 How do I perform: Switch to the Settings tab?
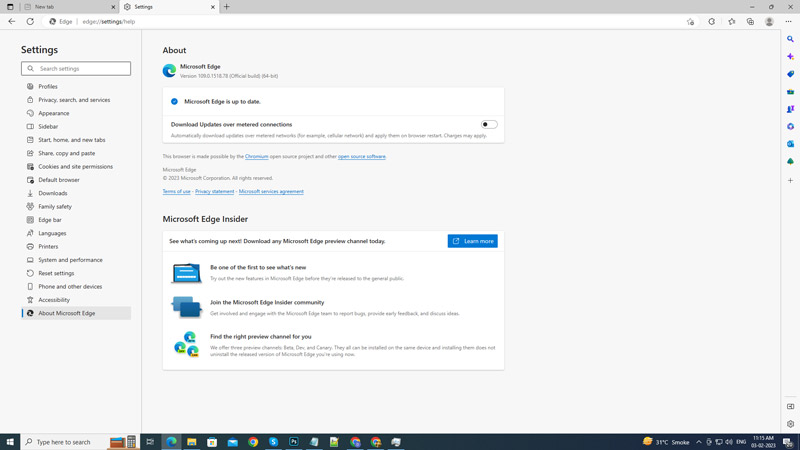coord(169,7)
